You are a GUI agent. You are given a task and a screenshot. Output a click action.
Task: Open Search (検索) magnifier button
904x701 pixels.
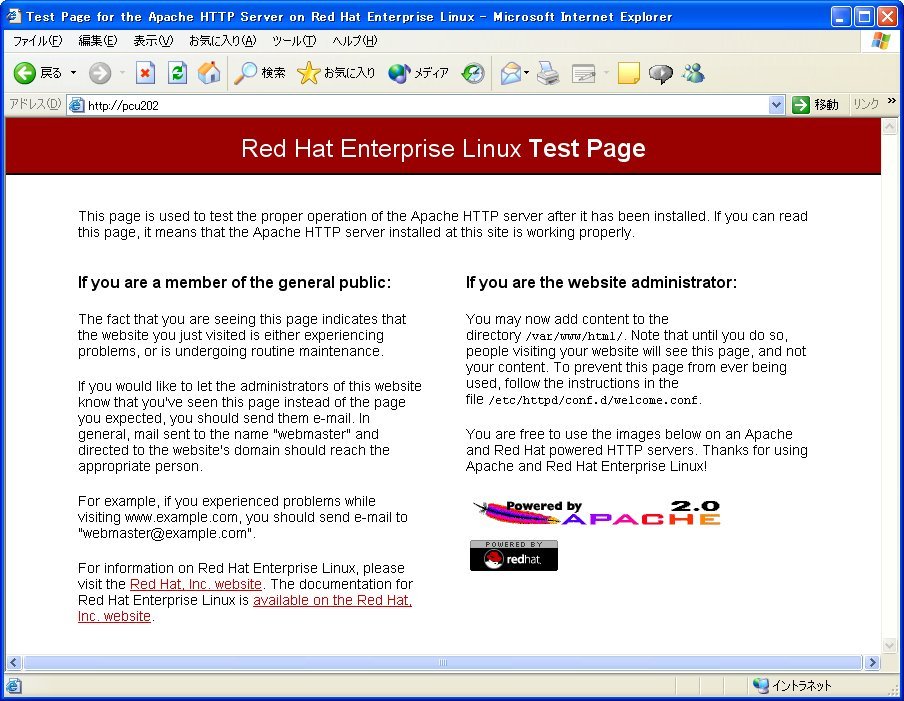(x=260, y=73)
